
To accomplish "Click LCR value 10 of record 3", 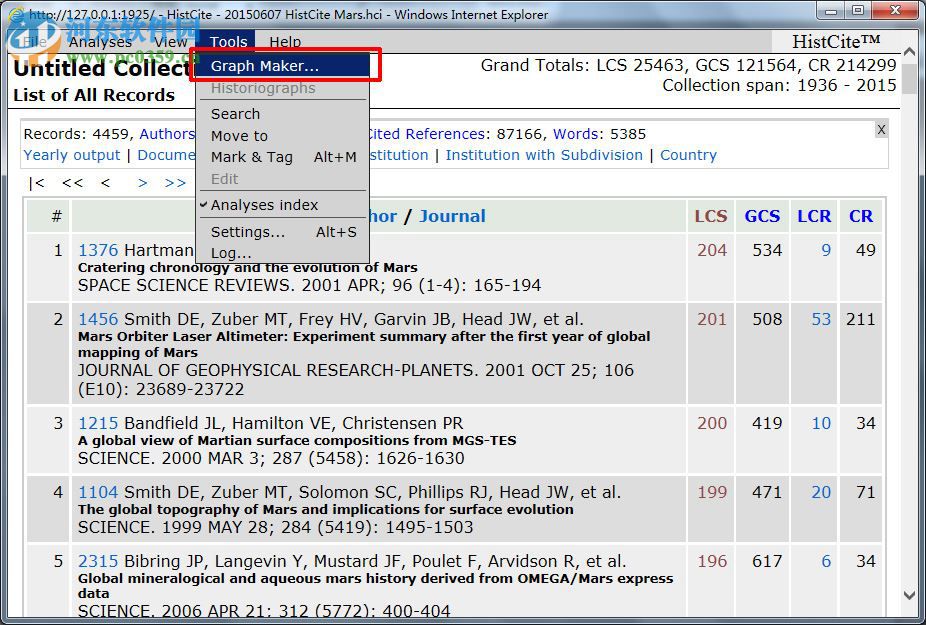I will point(821,424).
